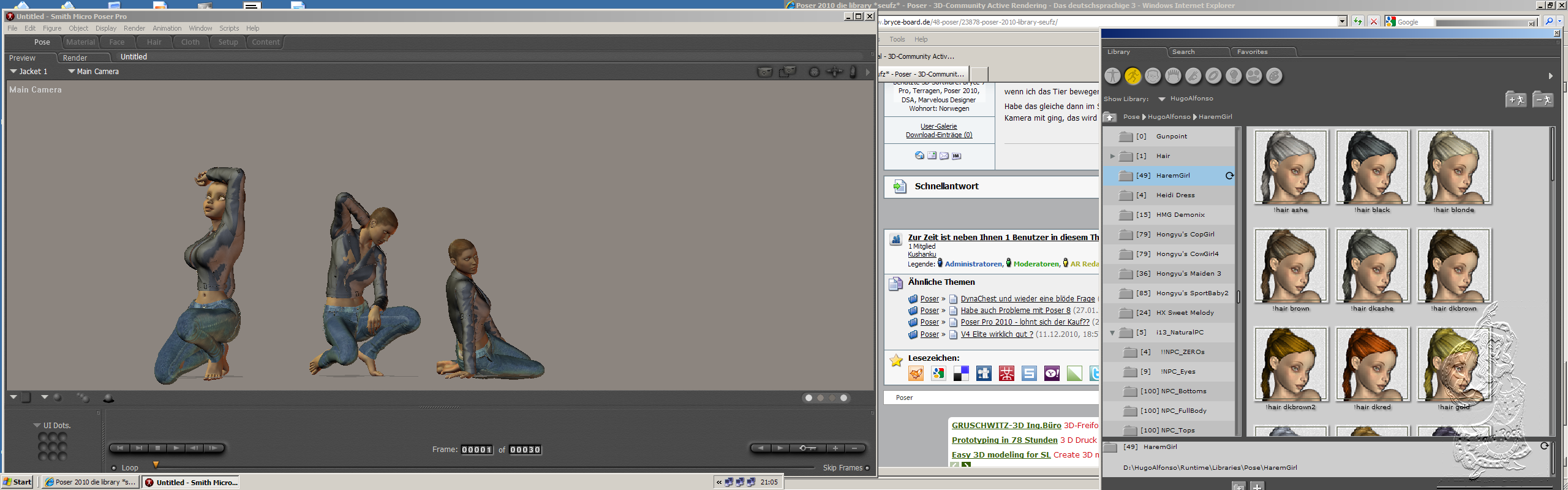This screenshot has height=490, width=1568.
Task: Click the Schnellantwort quick reply icon
Action: click(x=900, y=187)
